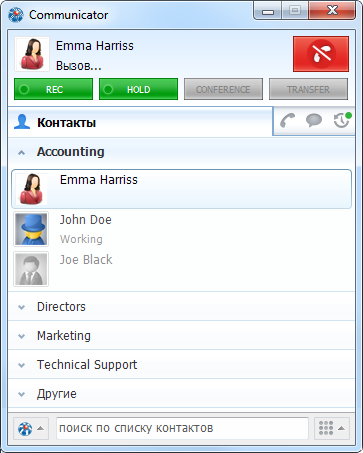Expand the Technical Support group
The height and width of the screenshot is (453, 363).
[x=181, y=365]
